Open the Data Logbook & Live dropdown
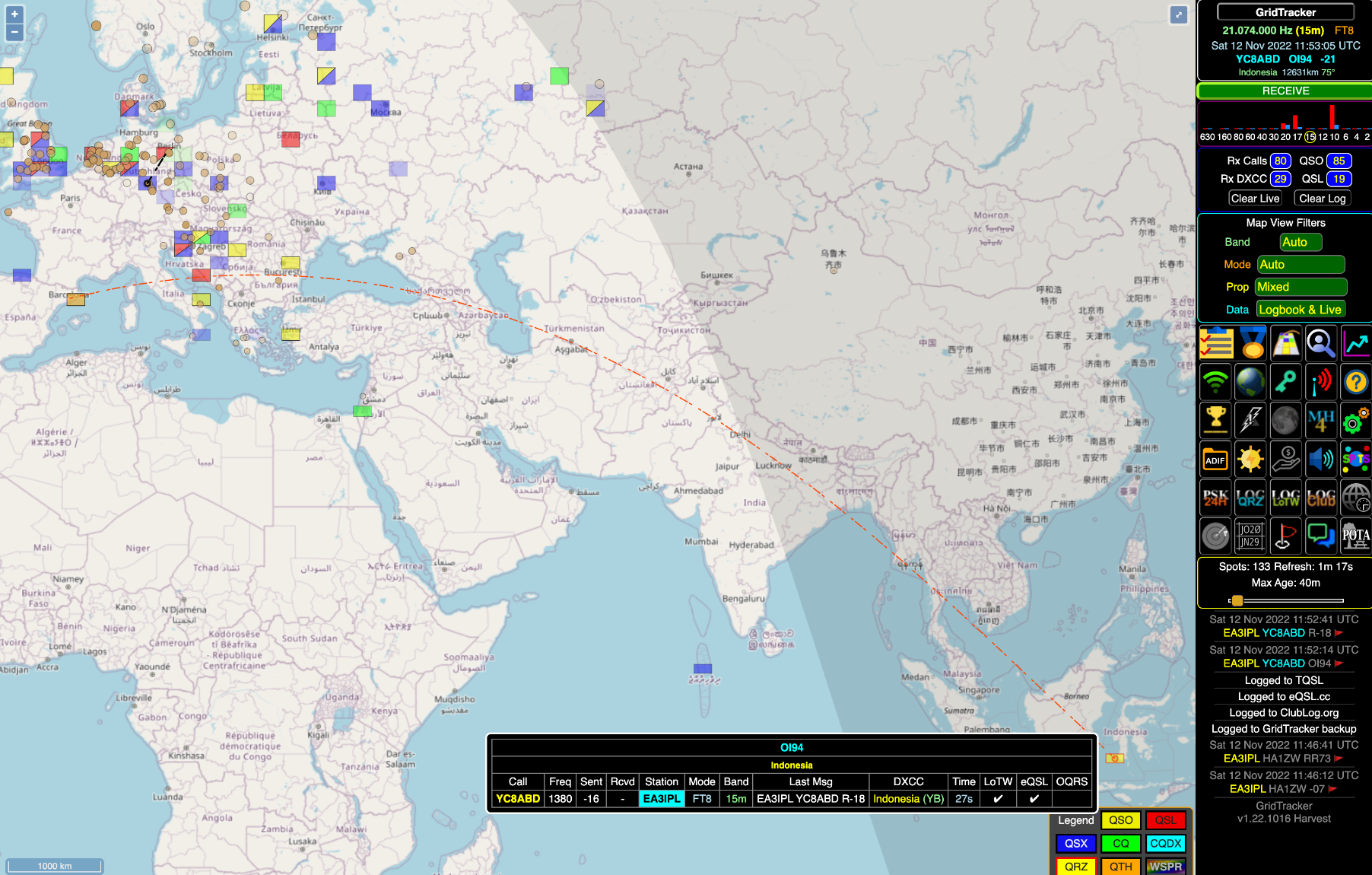This screenshot has height=875, width=1372. (x=1301, y=309)
